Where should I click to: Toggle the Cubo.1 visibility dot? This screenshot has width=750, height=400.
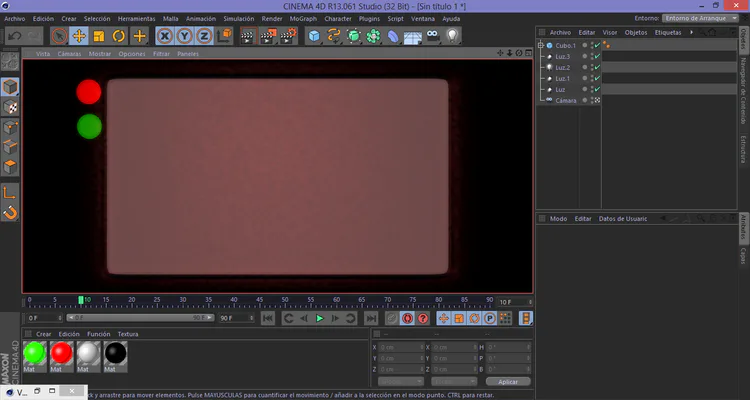click(585, 45)
